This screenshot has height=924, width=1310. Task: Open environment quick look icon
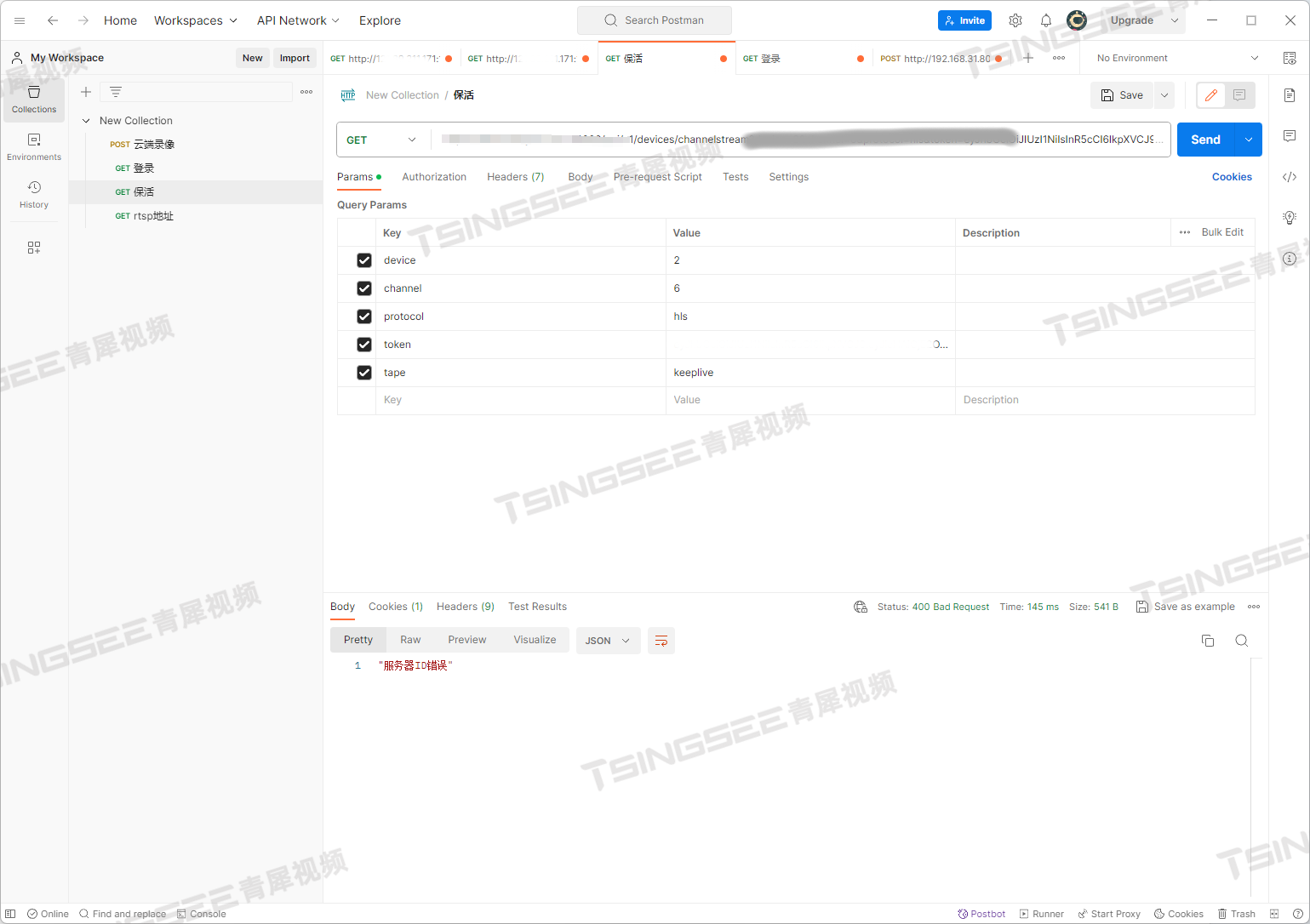1290,58
